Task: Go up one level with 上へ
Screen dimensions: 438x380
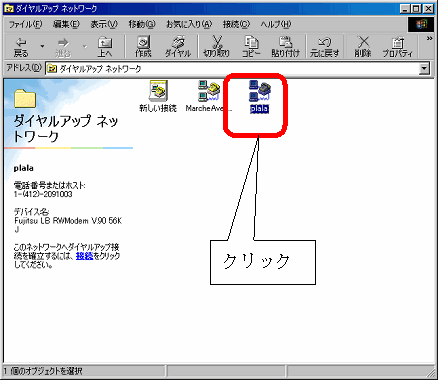Action: point(105,46)
